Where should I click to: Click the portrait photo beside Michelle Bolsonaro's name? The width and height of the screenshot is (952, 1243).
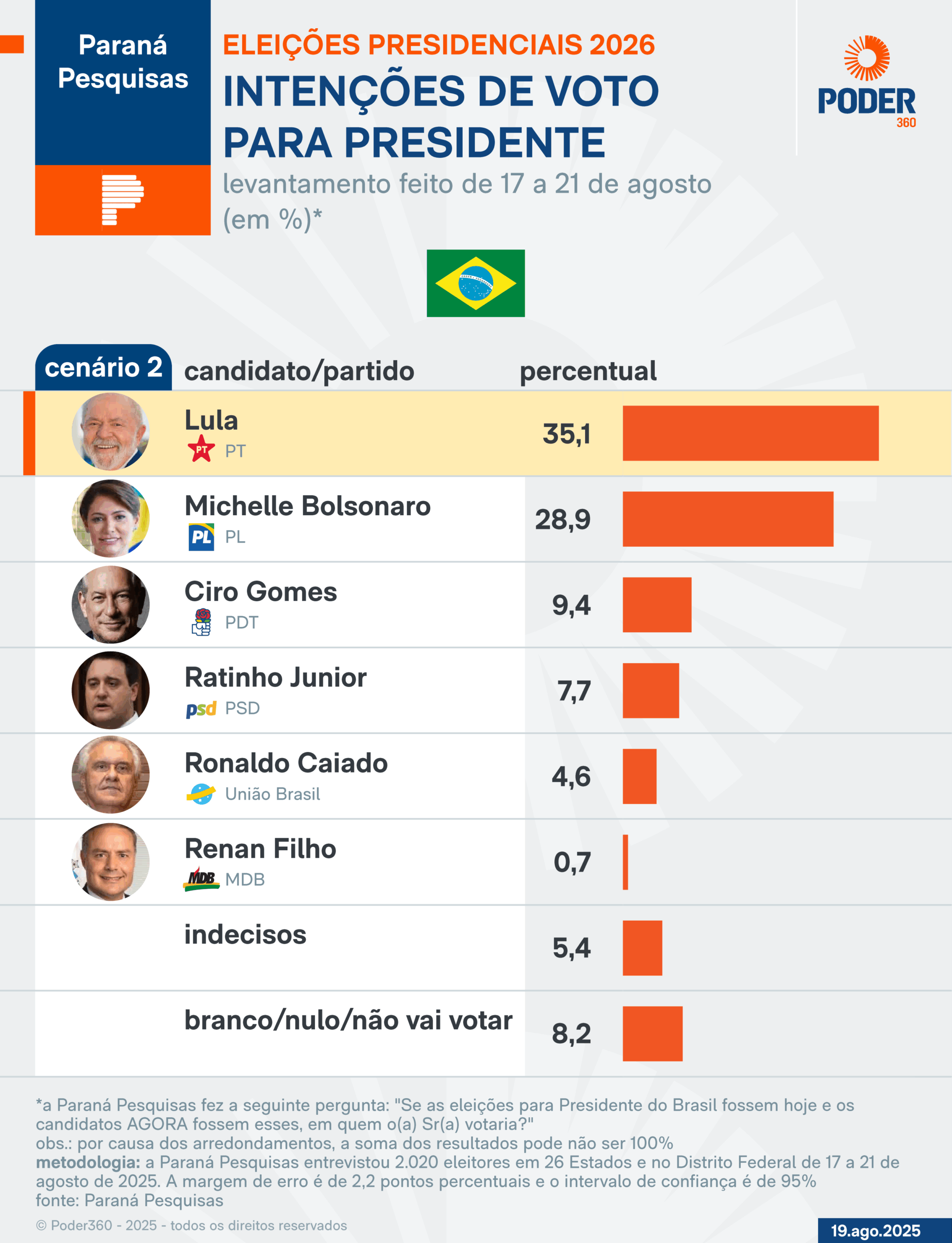111,518
